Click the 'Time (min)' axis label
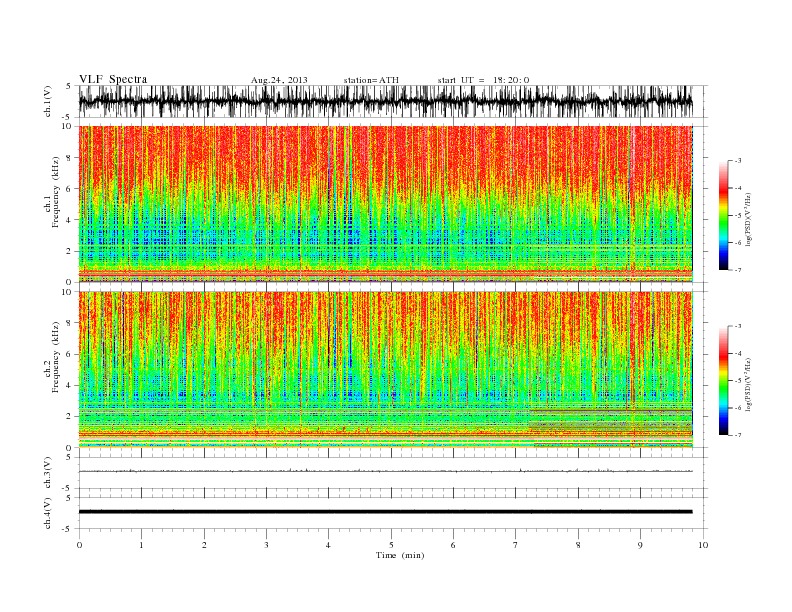This screenshot has height=612, width=792. click(x=400, y=555)
